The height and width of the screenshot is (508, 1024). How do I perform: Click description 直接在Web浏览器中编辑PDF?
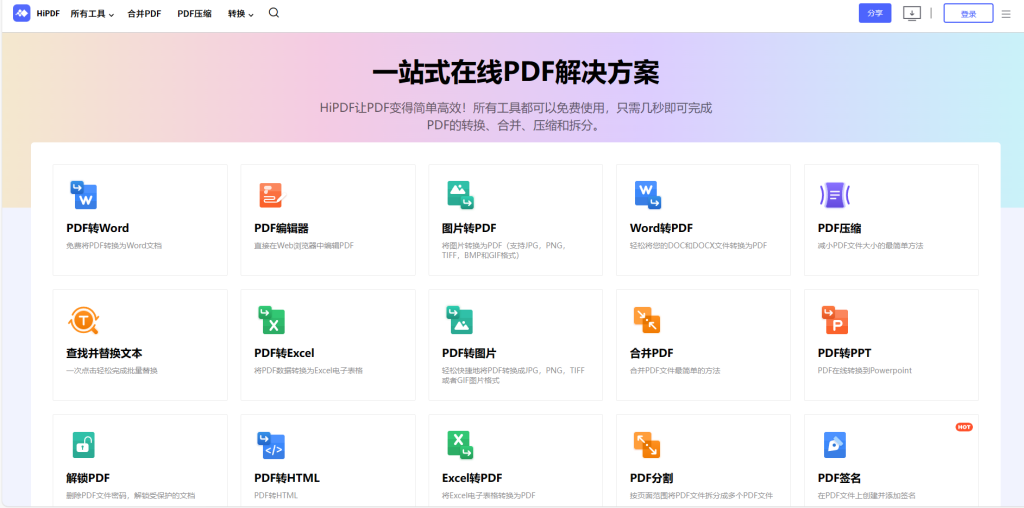(x=304, y=246)
